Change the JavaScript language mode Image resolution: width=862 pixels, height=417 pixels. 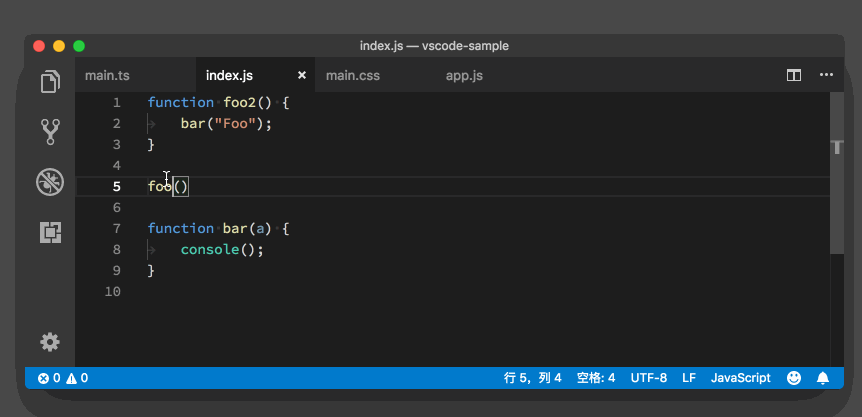coord(741,378)
